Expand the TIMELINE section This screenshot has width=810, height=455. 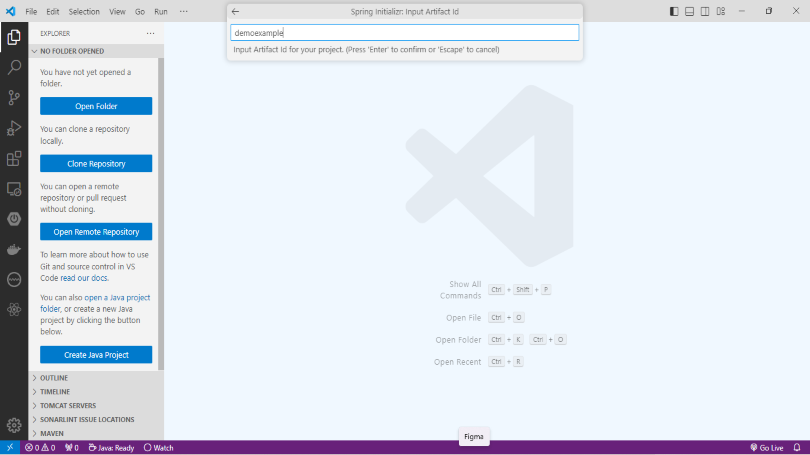[x=96, y=392]
